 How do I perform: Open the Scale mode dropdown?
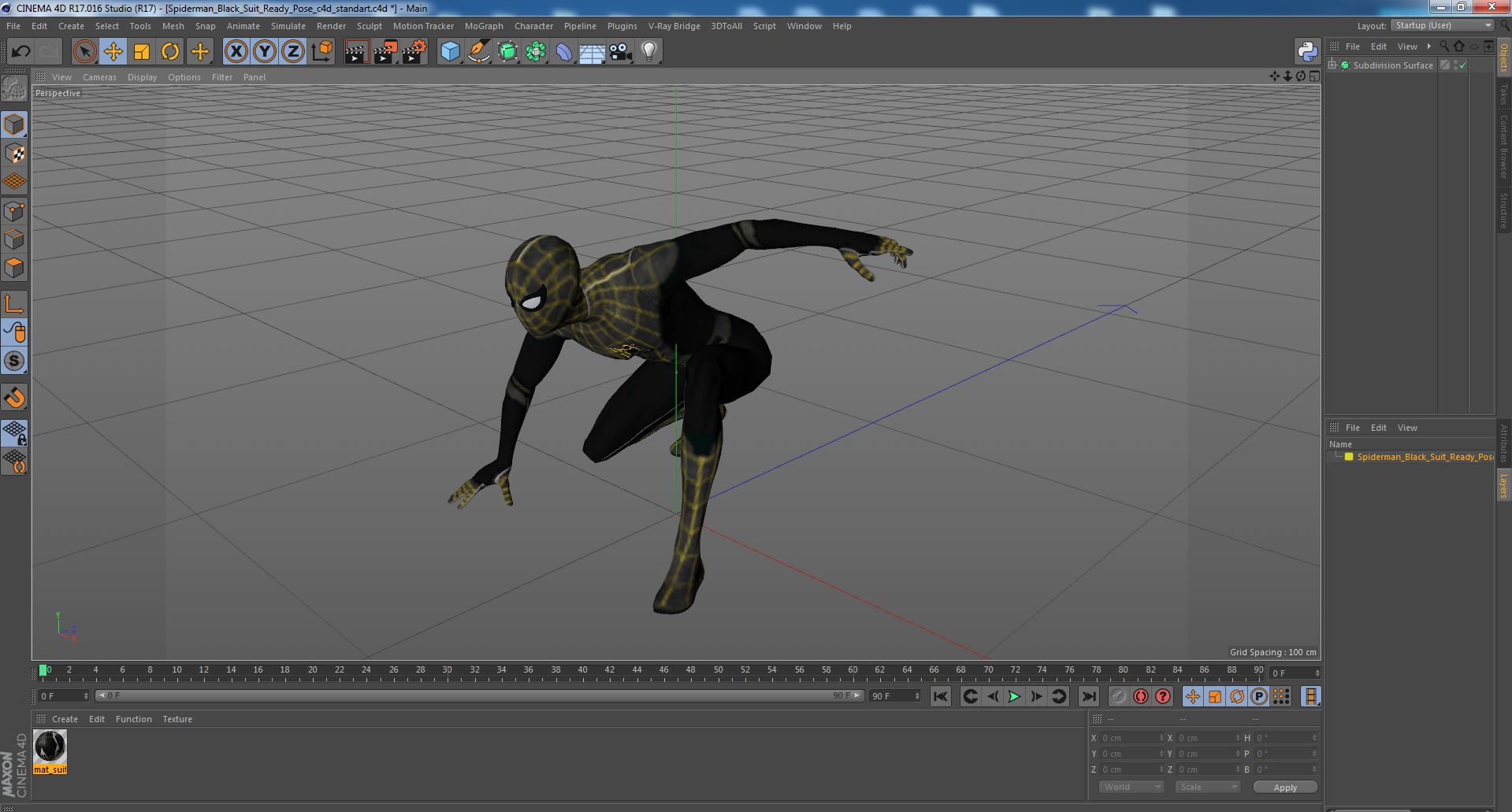click(x=1208, y=787)
